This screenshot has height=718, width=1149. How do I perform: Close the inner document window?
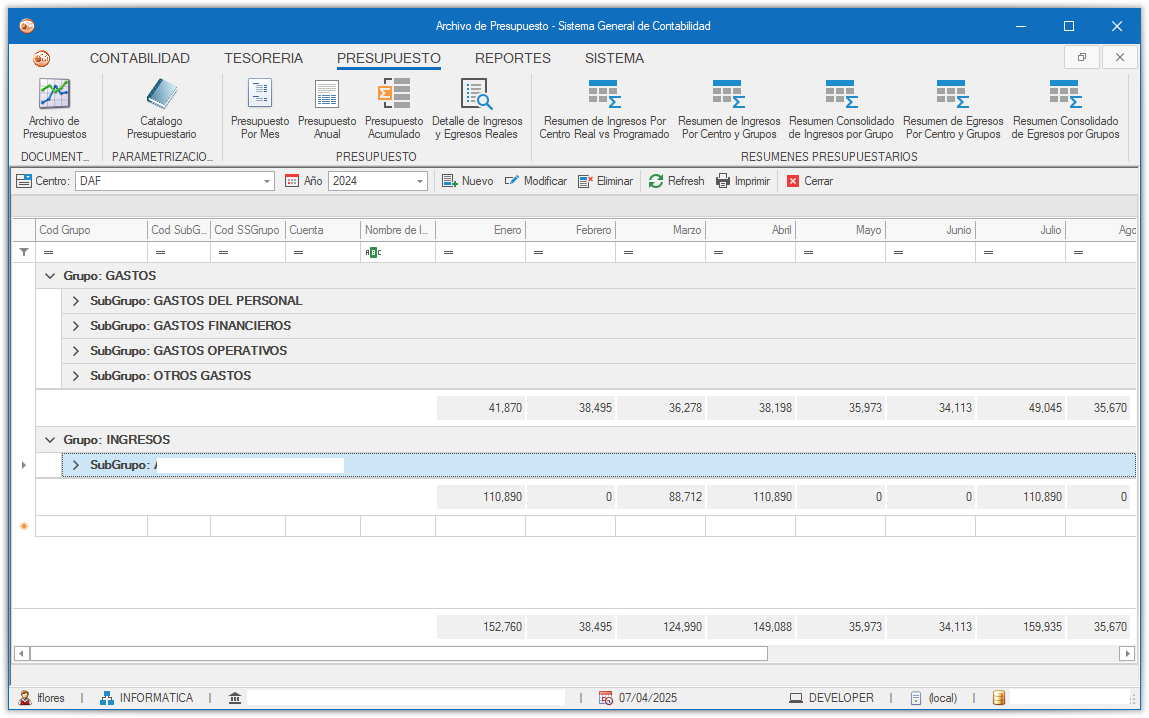tap(1120, 57)
